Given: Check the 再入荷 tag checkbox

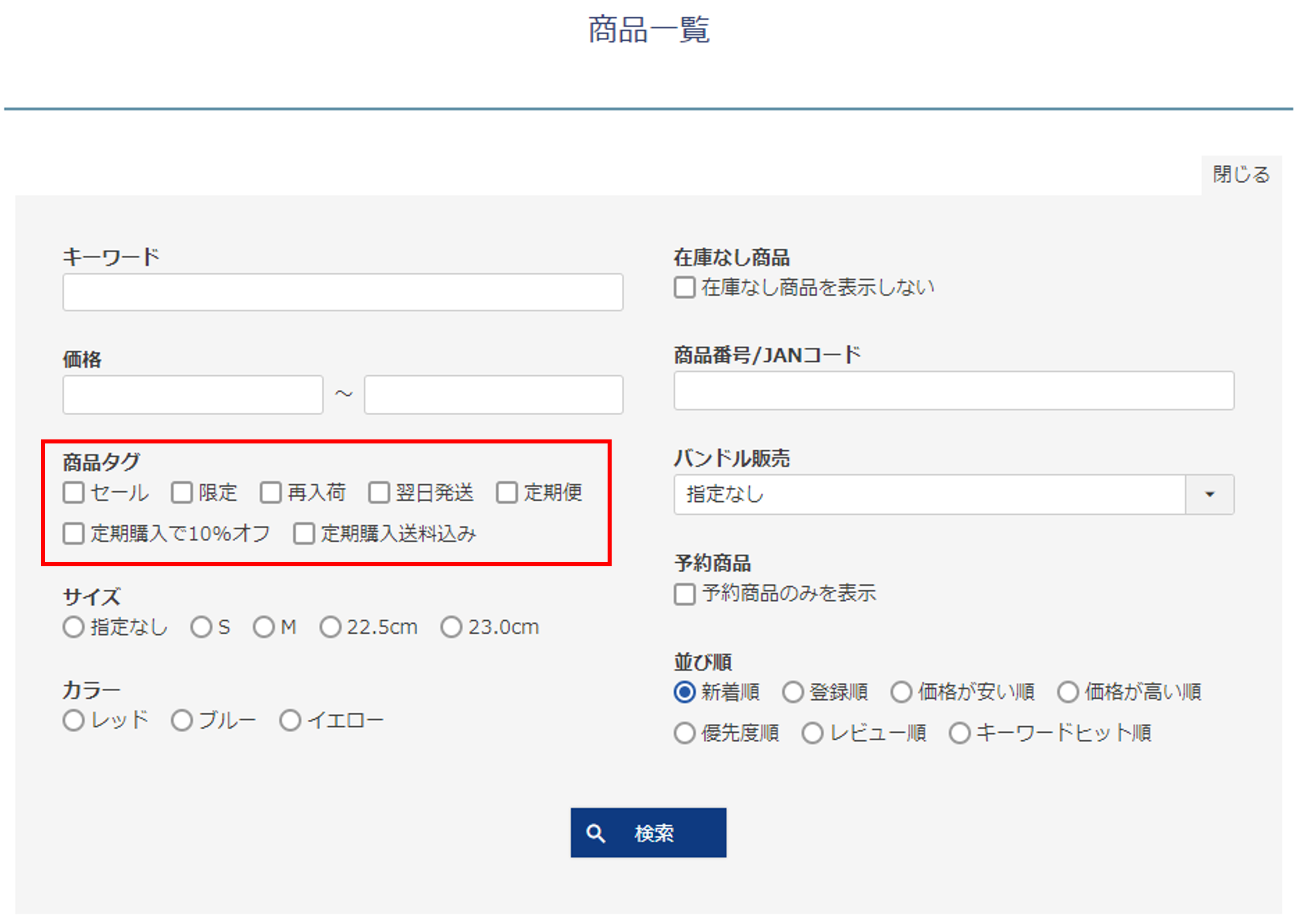Looking at the screenshot, I should [x=271, y=492].
